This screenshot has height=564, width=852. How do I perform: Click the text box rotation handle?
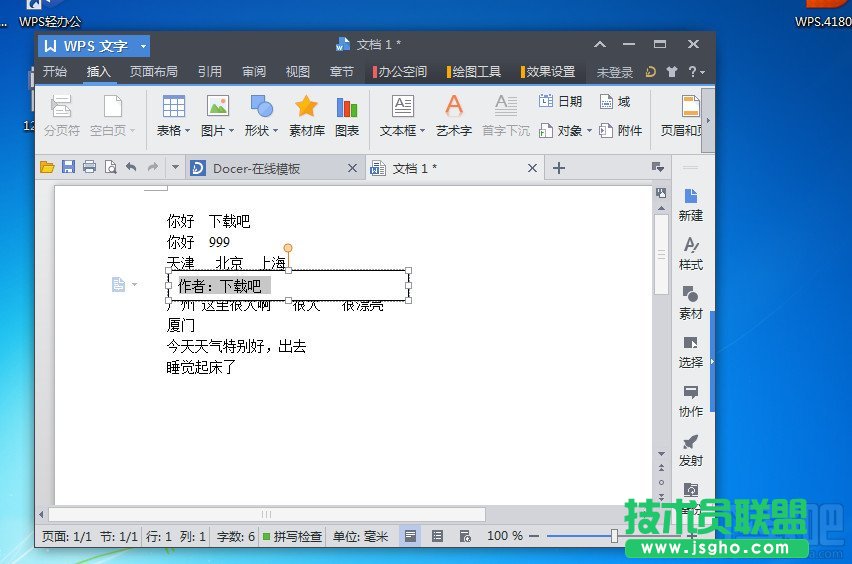click(288, 248)
